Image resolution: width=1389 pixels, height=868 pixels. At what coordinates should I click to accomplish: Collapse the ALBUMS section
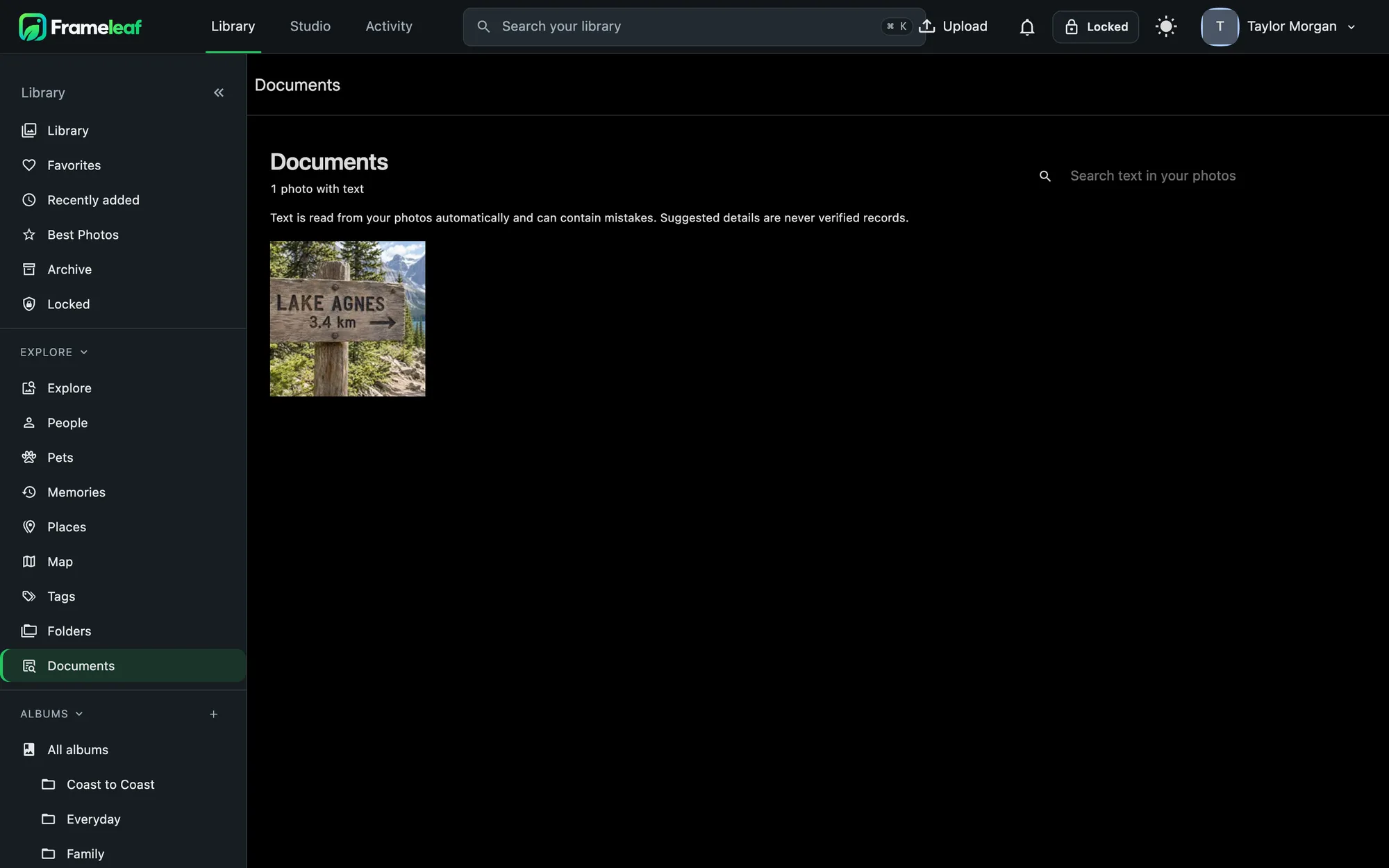(51, 714)
